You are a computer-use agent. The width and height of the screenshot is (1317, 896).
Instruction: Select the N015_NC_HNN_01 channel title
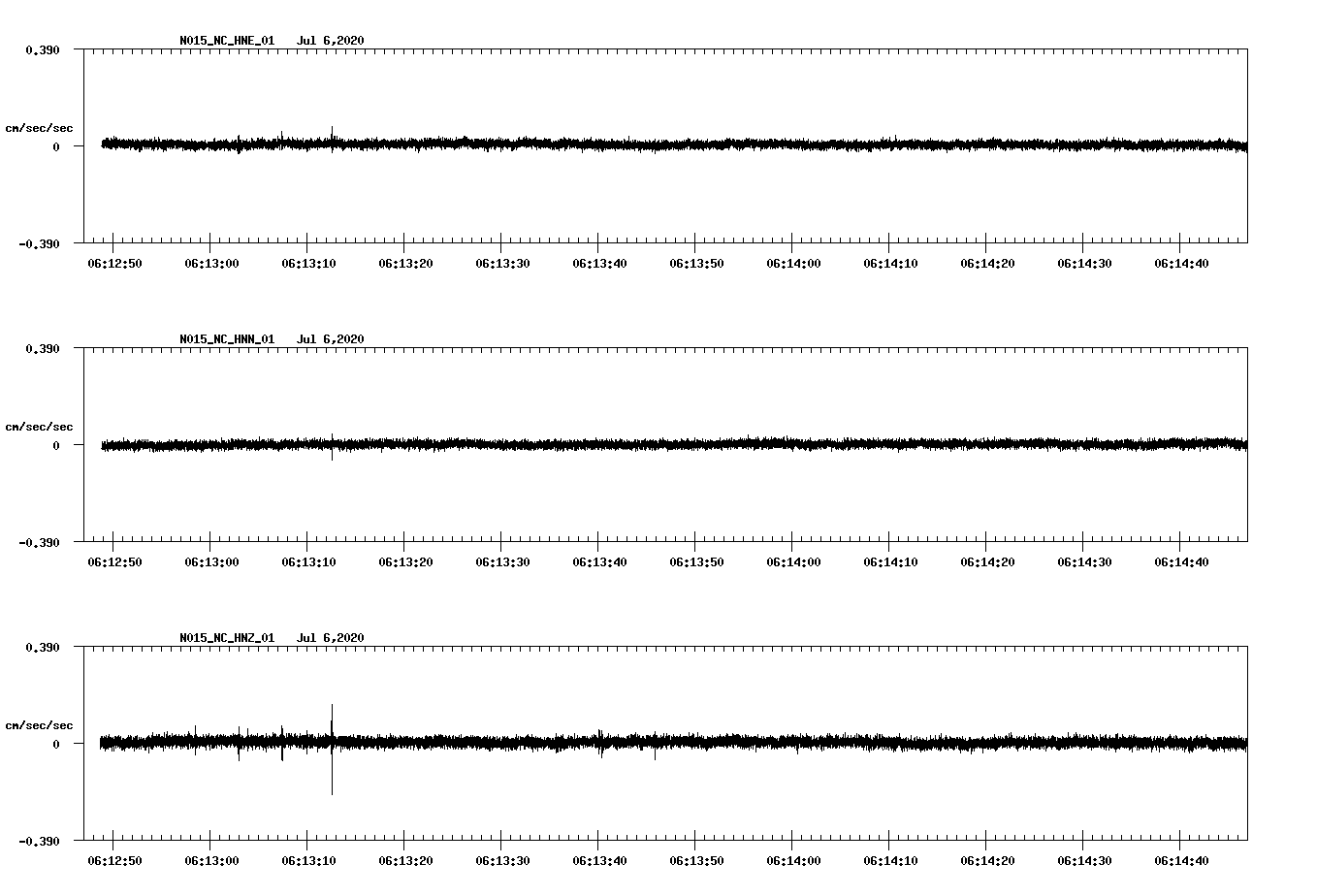tap(227, 339)
